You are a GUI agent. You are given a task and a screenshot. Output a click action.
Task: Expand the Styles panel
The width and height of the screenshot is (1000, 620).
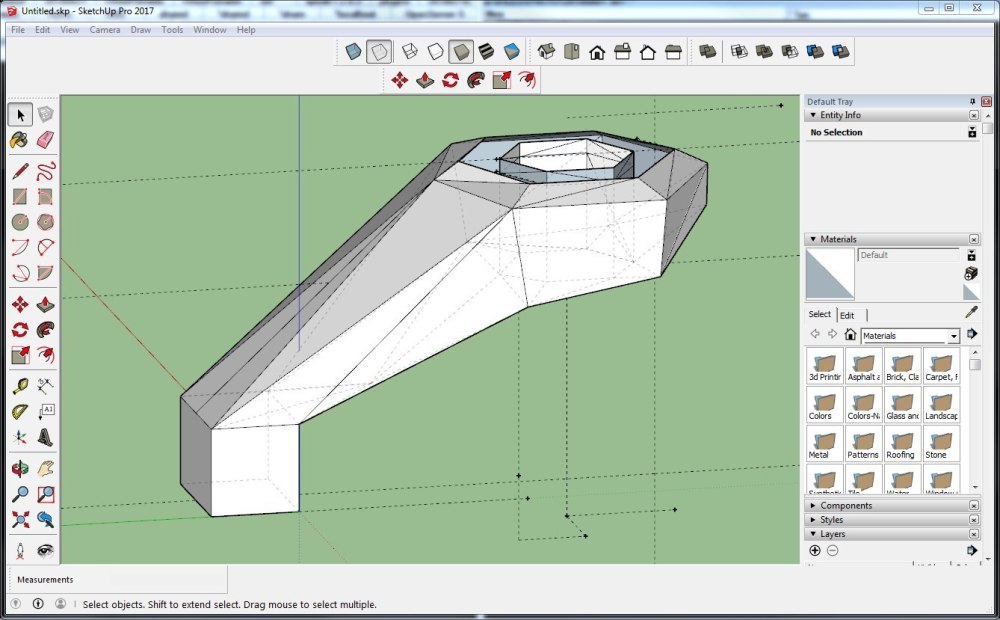tap(813, 520)
